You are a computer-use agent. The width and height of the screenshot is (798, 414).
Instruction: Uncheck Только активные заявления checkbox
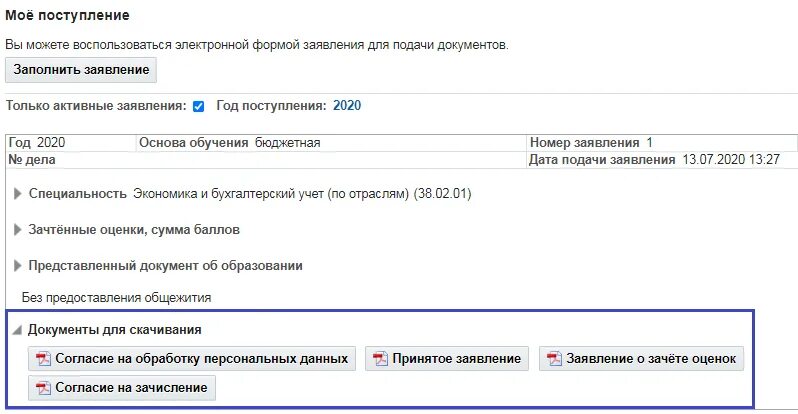coord(198,106)
